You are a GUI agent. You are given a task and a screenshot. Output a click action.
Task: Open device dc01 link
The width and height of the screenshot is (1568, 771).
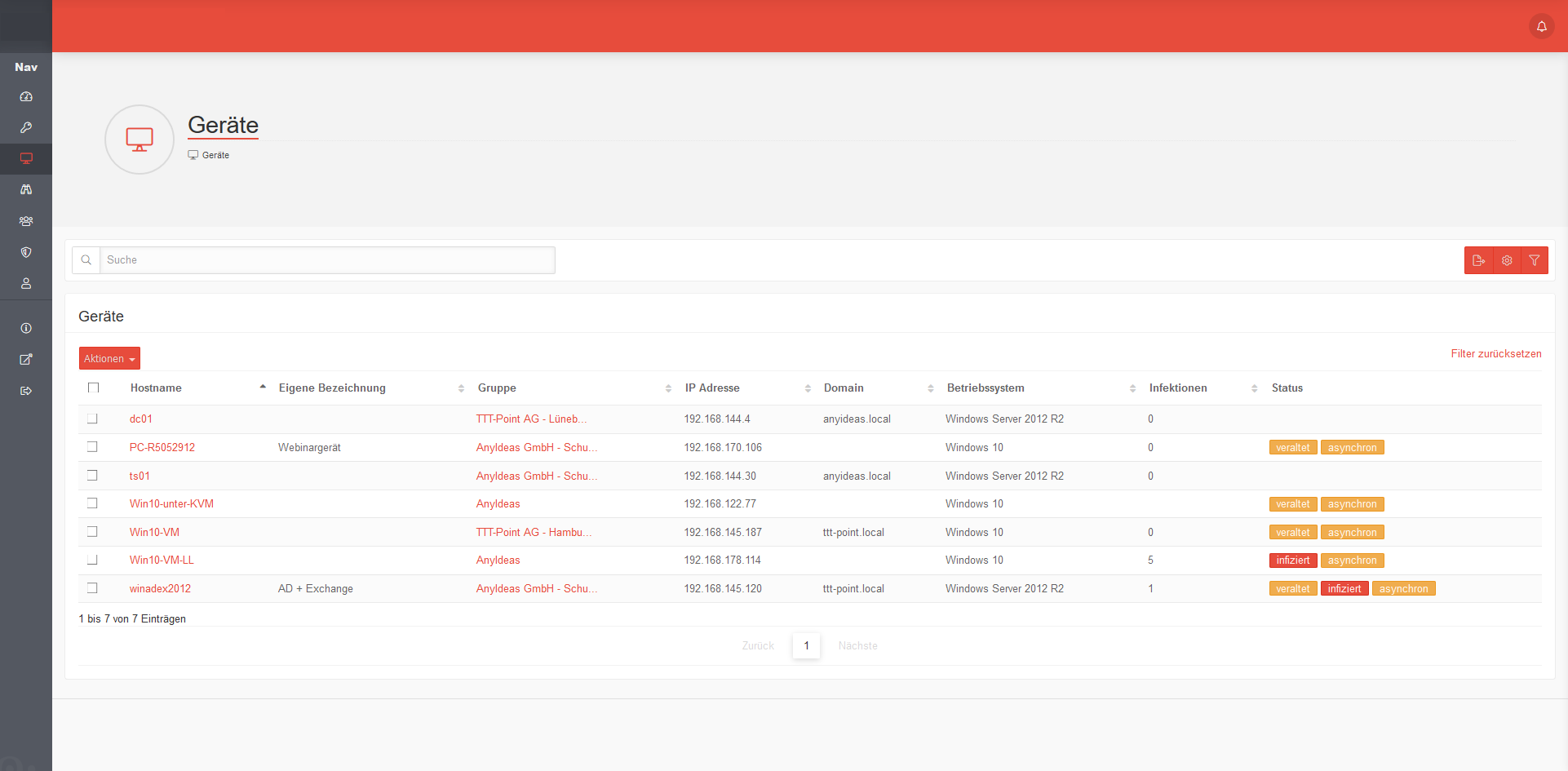[x=141, y=419]
